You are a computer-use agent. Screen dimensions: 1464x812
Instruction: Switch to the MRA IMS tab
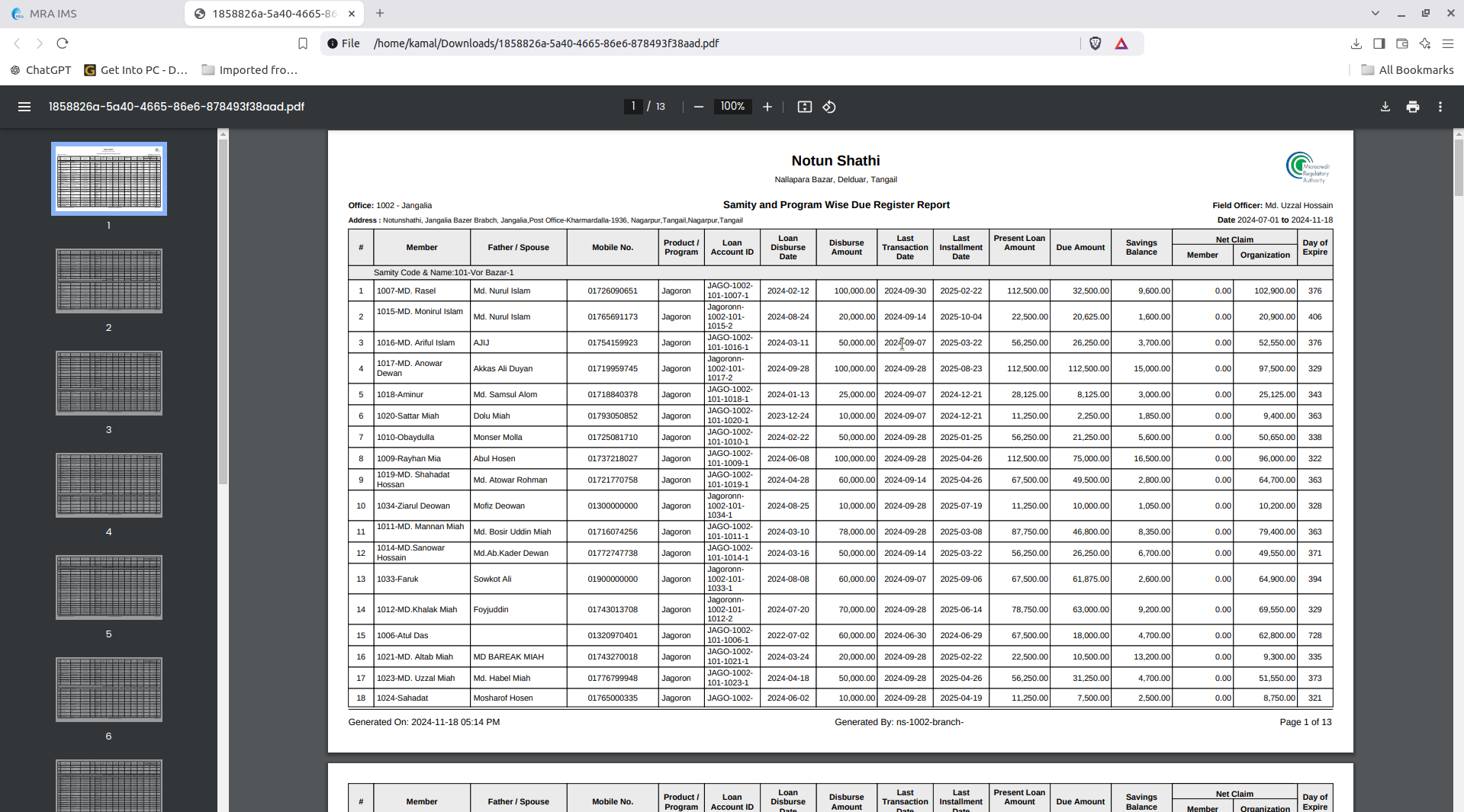coord(92,14)
